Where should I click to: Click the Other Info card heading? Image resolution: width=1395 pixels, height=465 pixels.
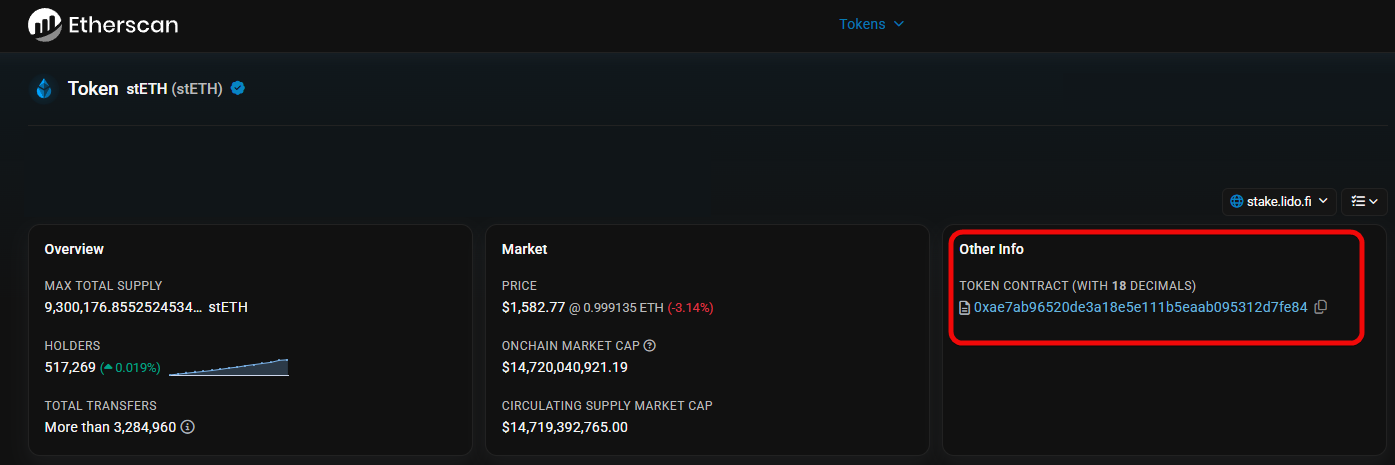point(991,249)
